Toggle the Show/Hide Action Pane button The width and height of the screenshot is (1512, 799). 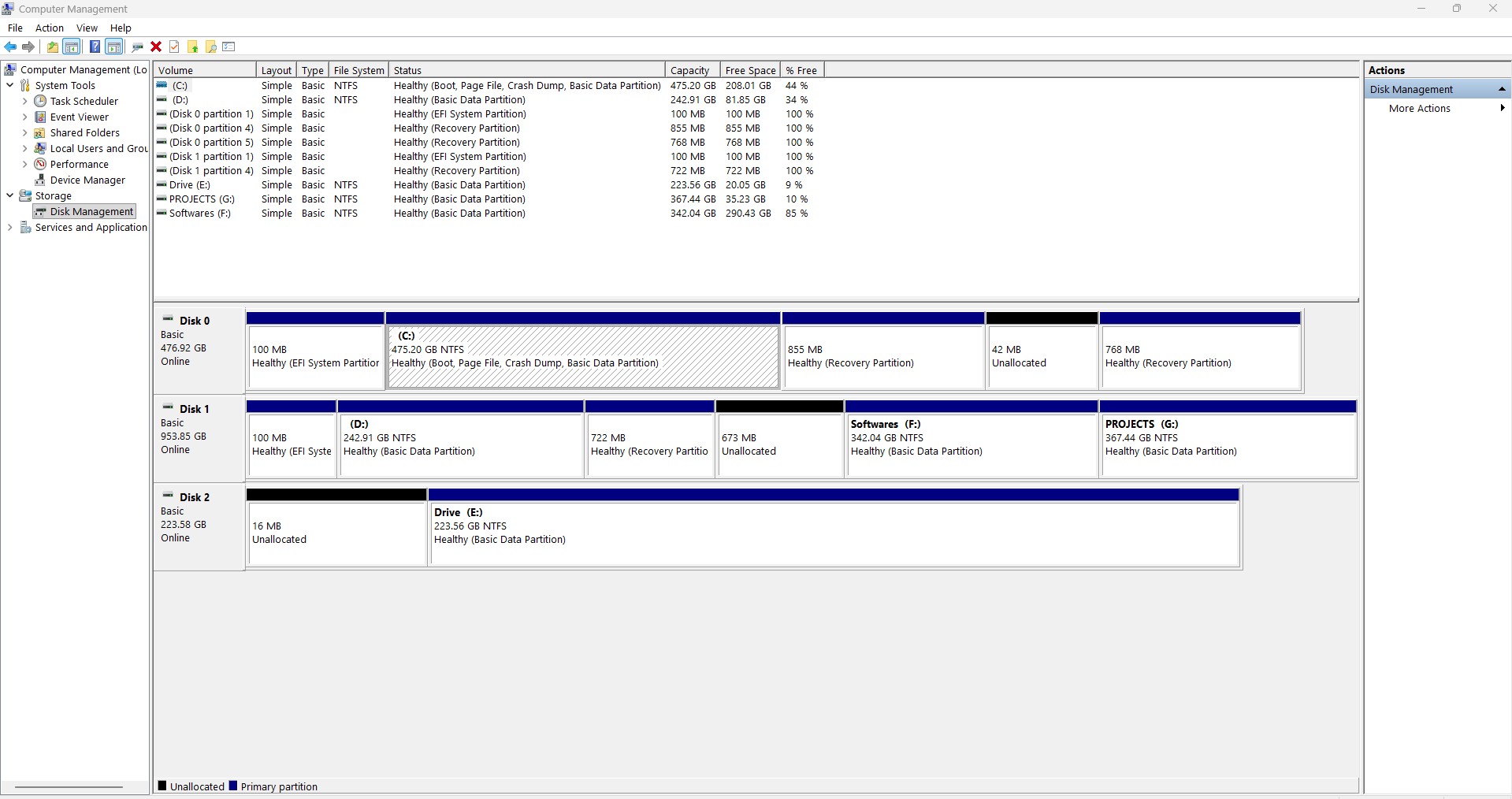tap(114, 47)
